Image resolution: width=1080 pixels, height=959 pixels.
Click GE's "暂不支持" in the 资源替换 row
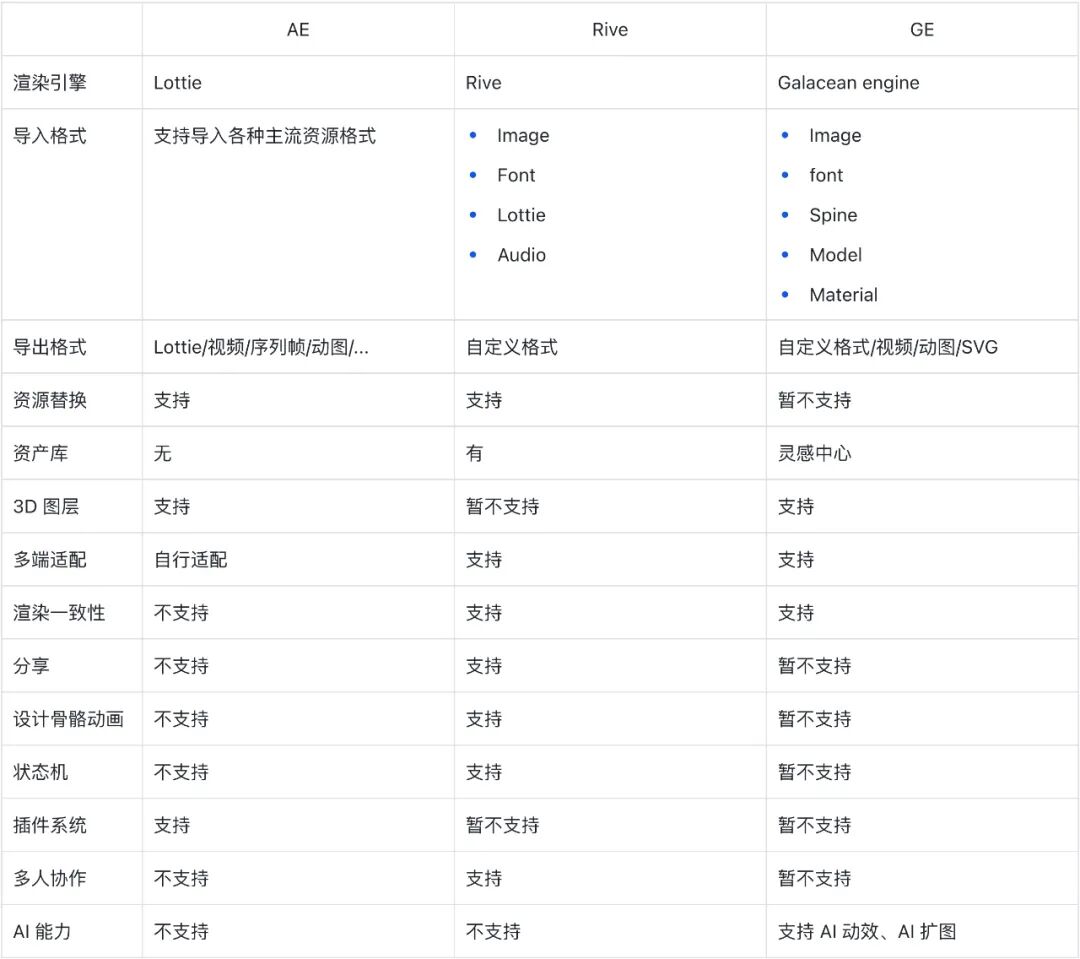point(815,400)
